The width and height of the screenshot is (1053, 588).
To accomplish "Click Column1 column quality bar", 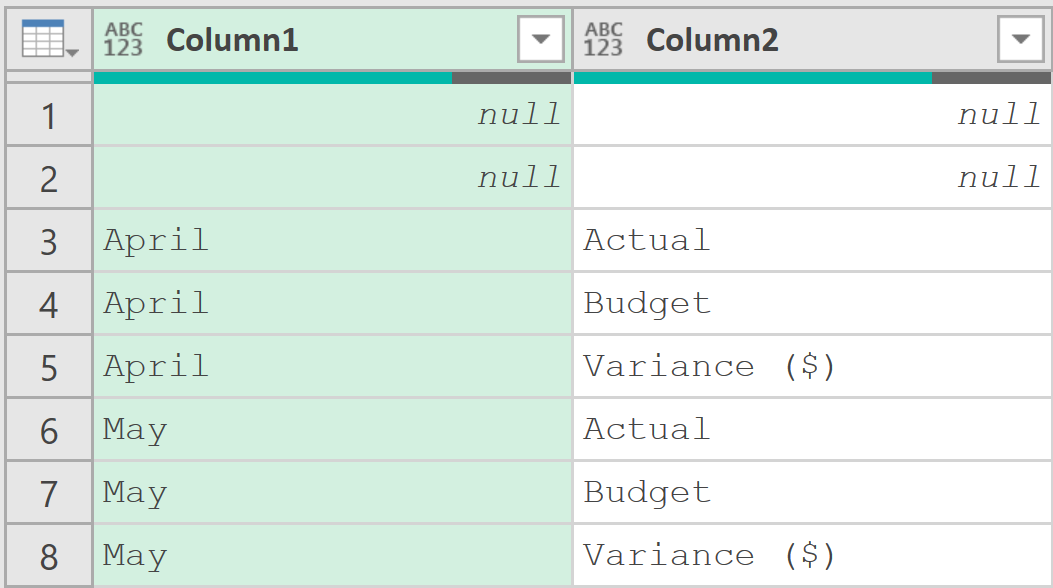I will click(x=332, y=78).
